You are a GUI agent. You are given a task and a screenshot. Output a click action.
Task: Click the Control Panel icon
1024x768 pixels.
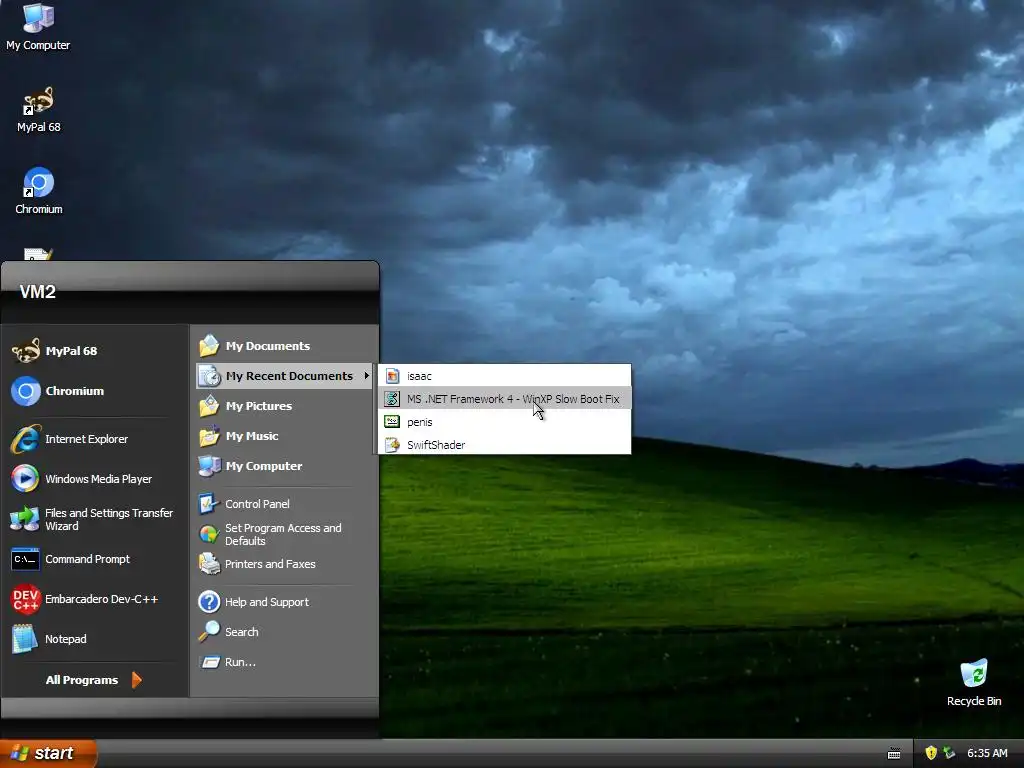pos(209,504)
